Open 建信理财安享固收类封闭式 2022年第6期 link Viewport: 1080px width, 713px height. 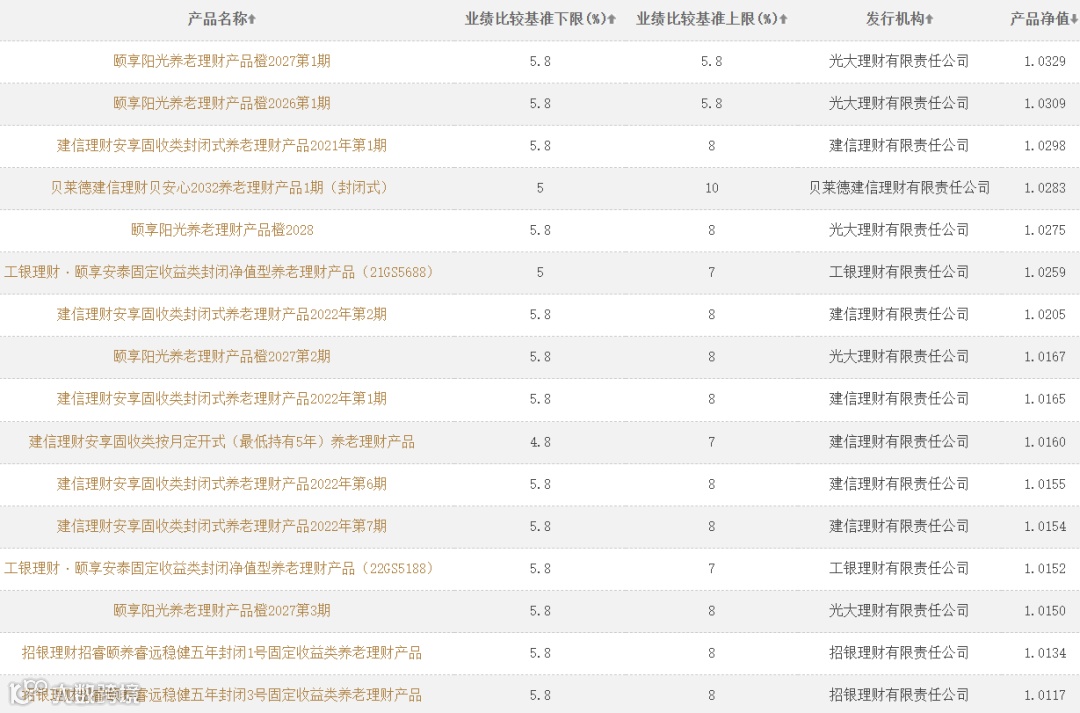coord(222,484)
